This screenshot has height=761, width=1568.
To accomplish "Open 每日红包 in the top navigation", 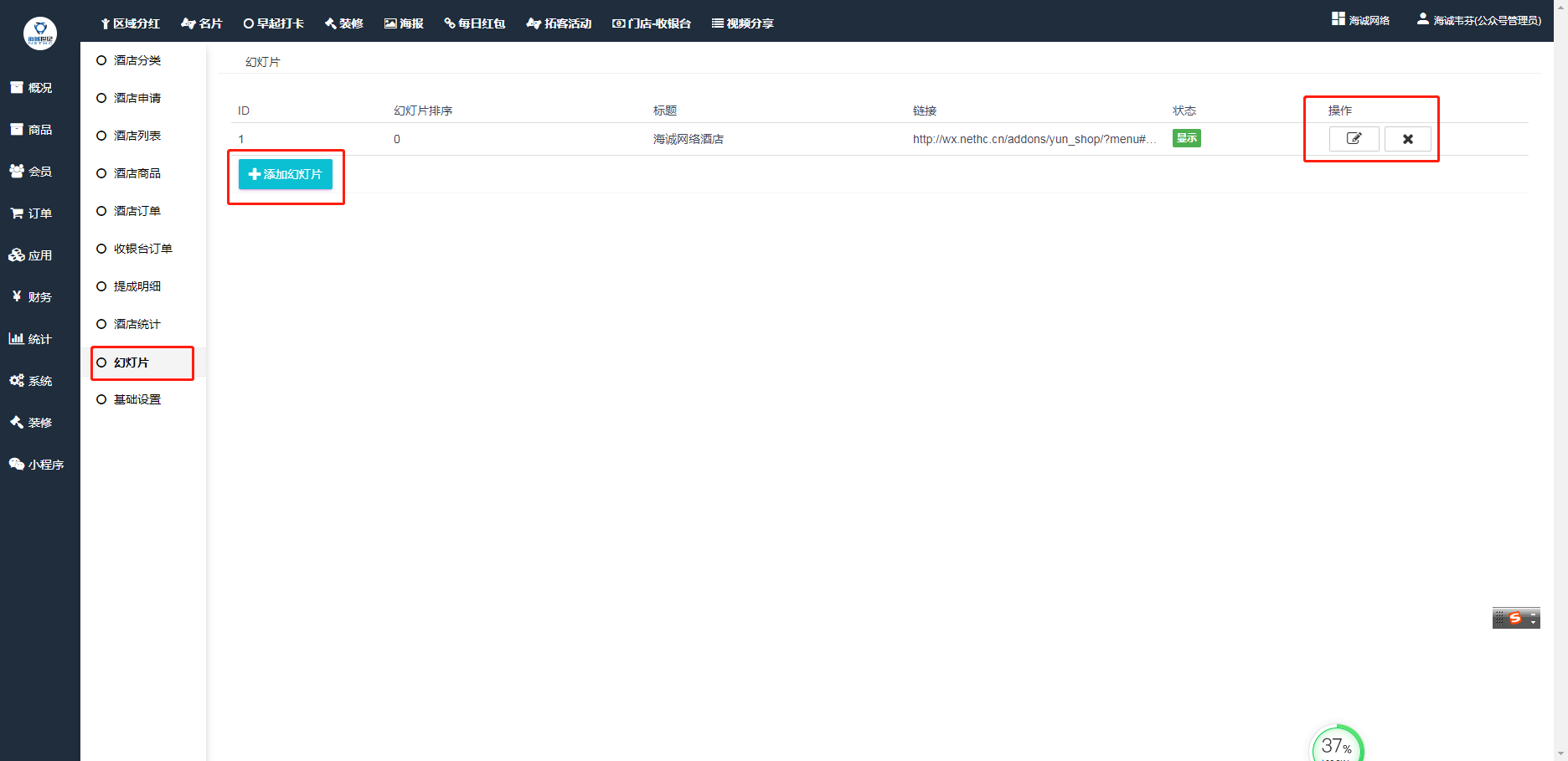I will pos(475,23).
